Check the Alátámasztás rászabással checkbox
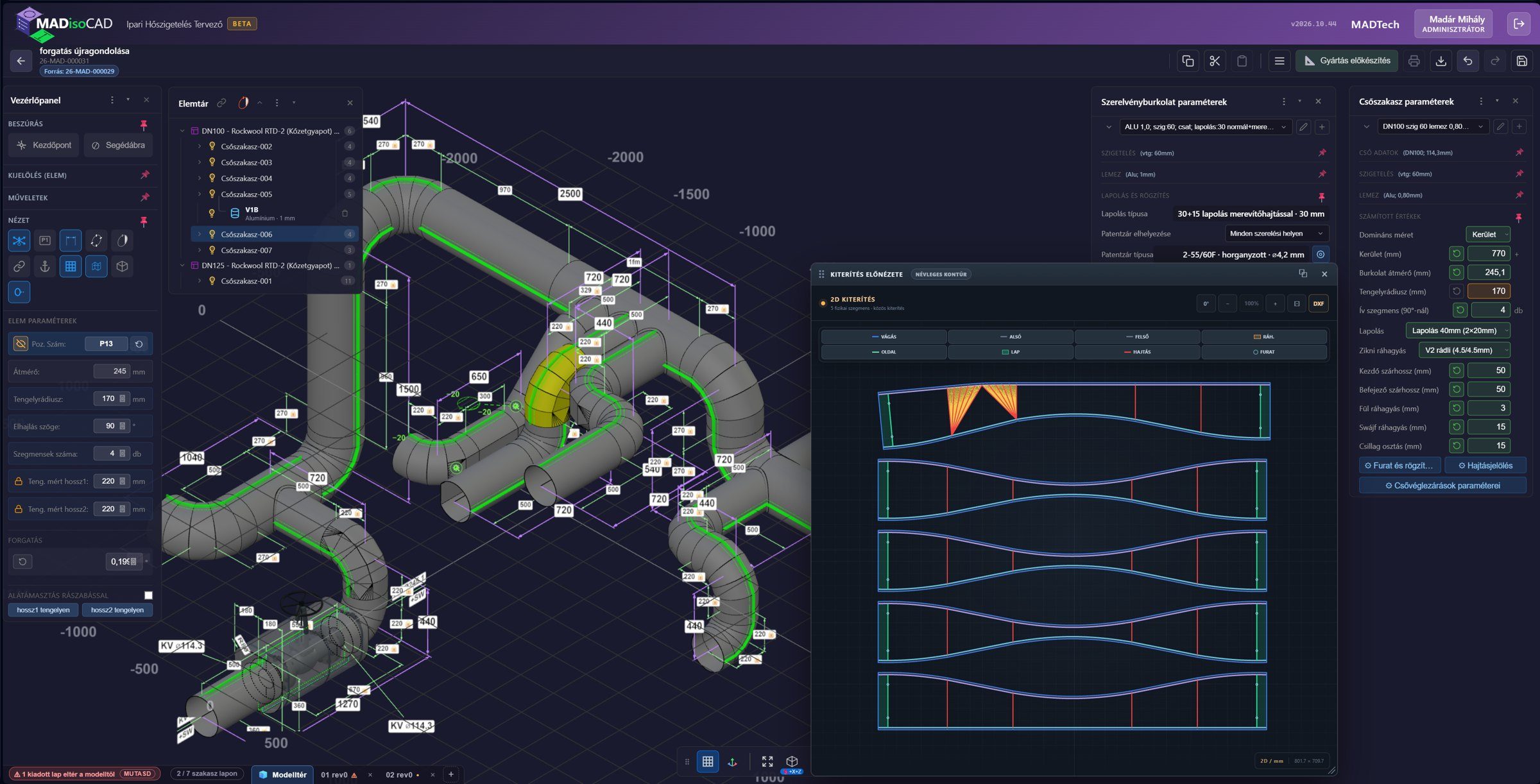Screen dimensions: 1540x784 click(148, 595)
